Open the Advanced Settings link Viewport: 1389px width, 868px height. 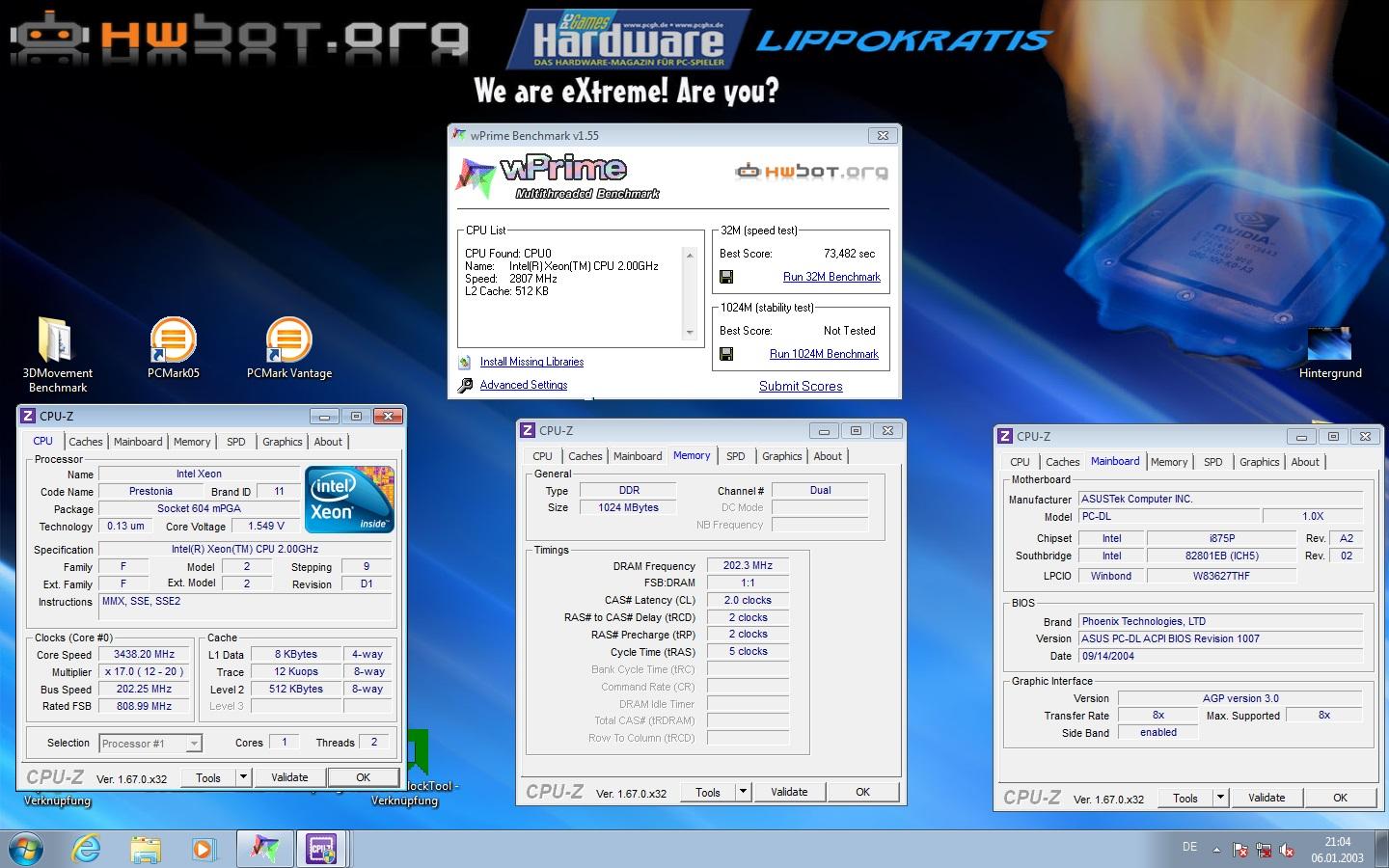pyautogui.click(x=524, y=385)
